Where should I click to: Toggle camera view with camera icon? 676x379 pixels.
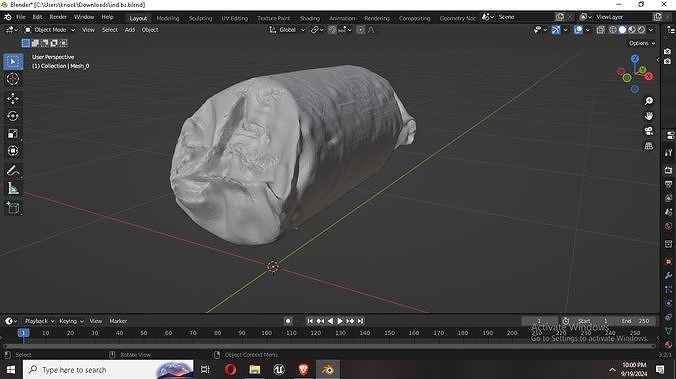(x=649, y=131)
